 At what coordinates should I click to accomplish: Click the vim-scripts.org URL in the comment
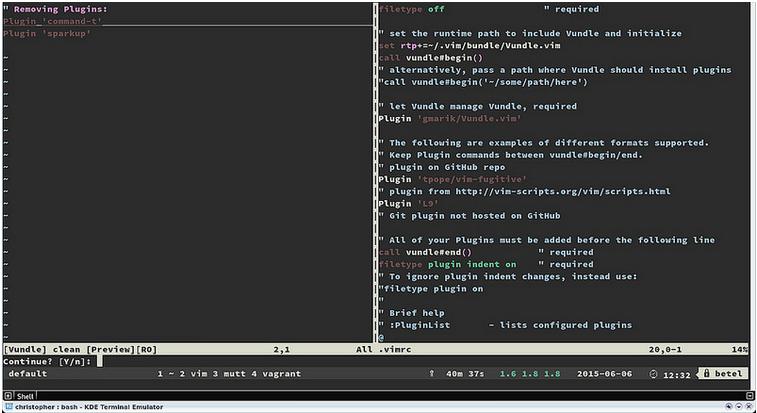(563, 191)
